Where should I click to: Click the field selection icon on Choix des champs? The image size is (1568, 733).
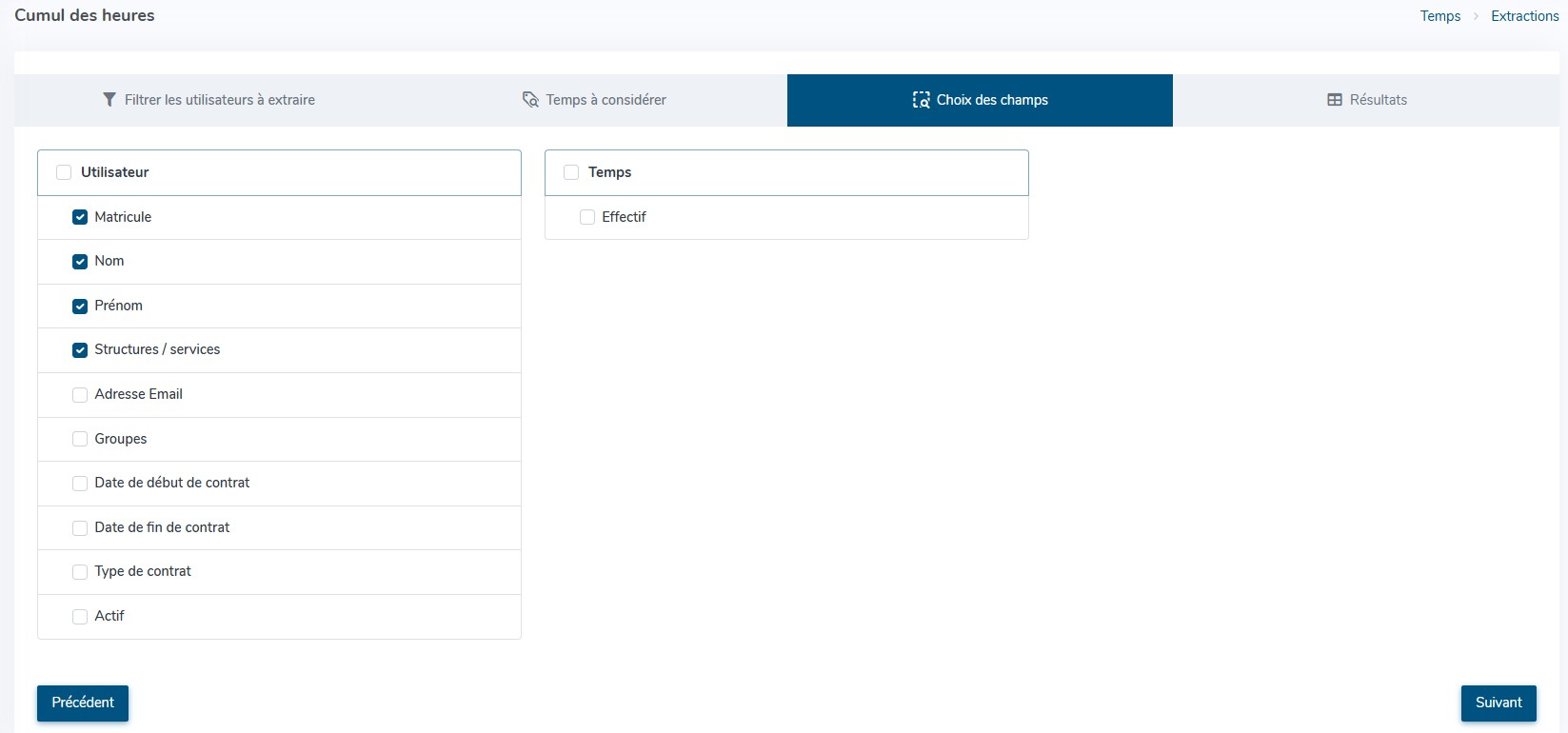[921, 100]
